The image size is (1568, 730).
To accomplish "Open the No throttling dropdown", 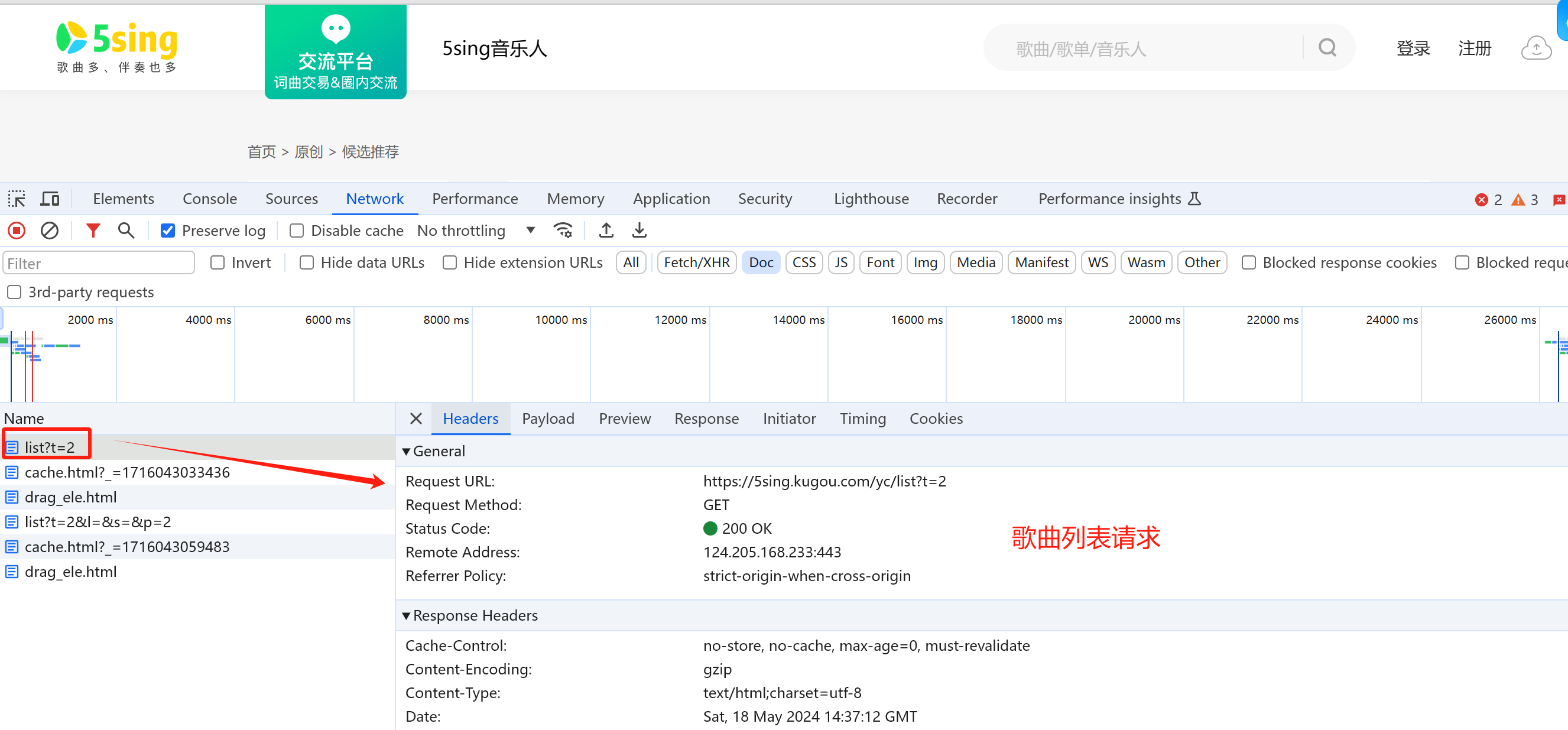I will click(x=476, y=231).
